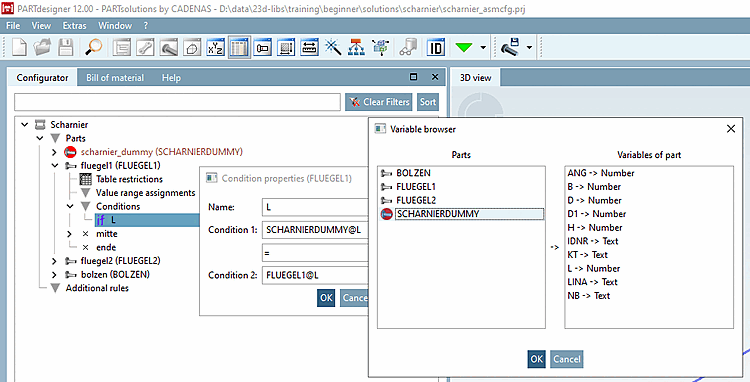Image resolution: width=750 pixels, height=382 pixels.
Task: Click Cancel in Variable browser dialog
Action: click(567, 359)
